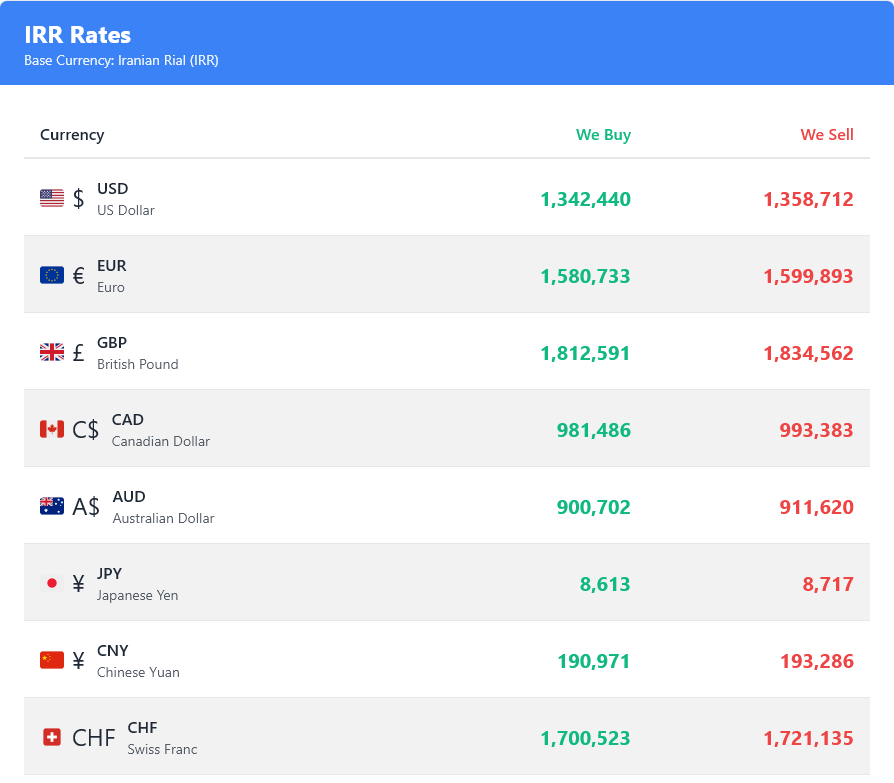Click the EU flag icon

pos(51,275)
